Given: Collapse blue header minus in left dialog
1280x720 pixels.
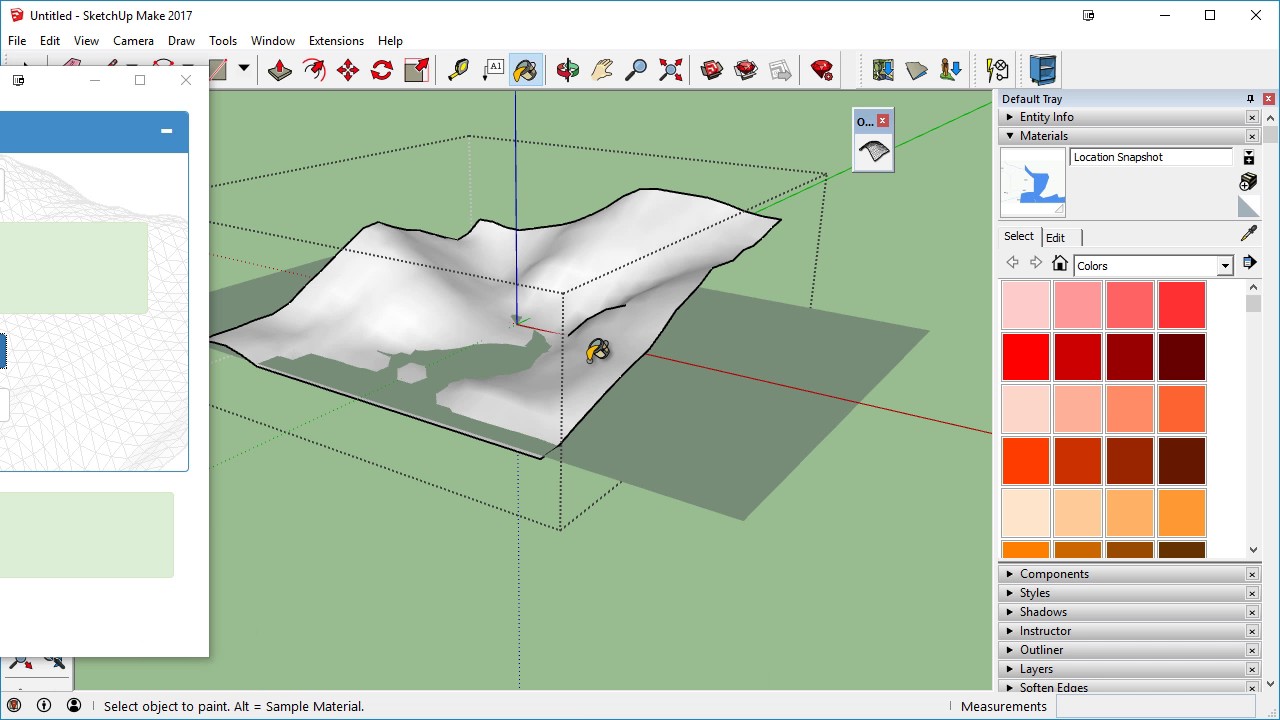Looking at the screenshot, I should click(x=166, y=131).
